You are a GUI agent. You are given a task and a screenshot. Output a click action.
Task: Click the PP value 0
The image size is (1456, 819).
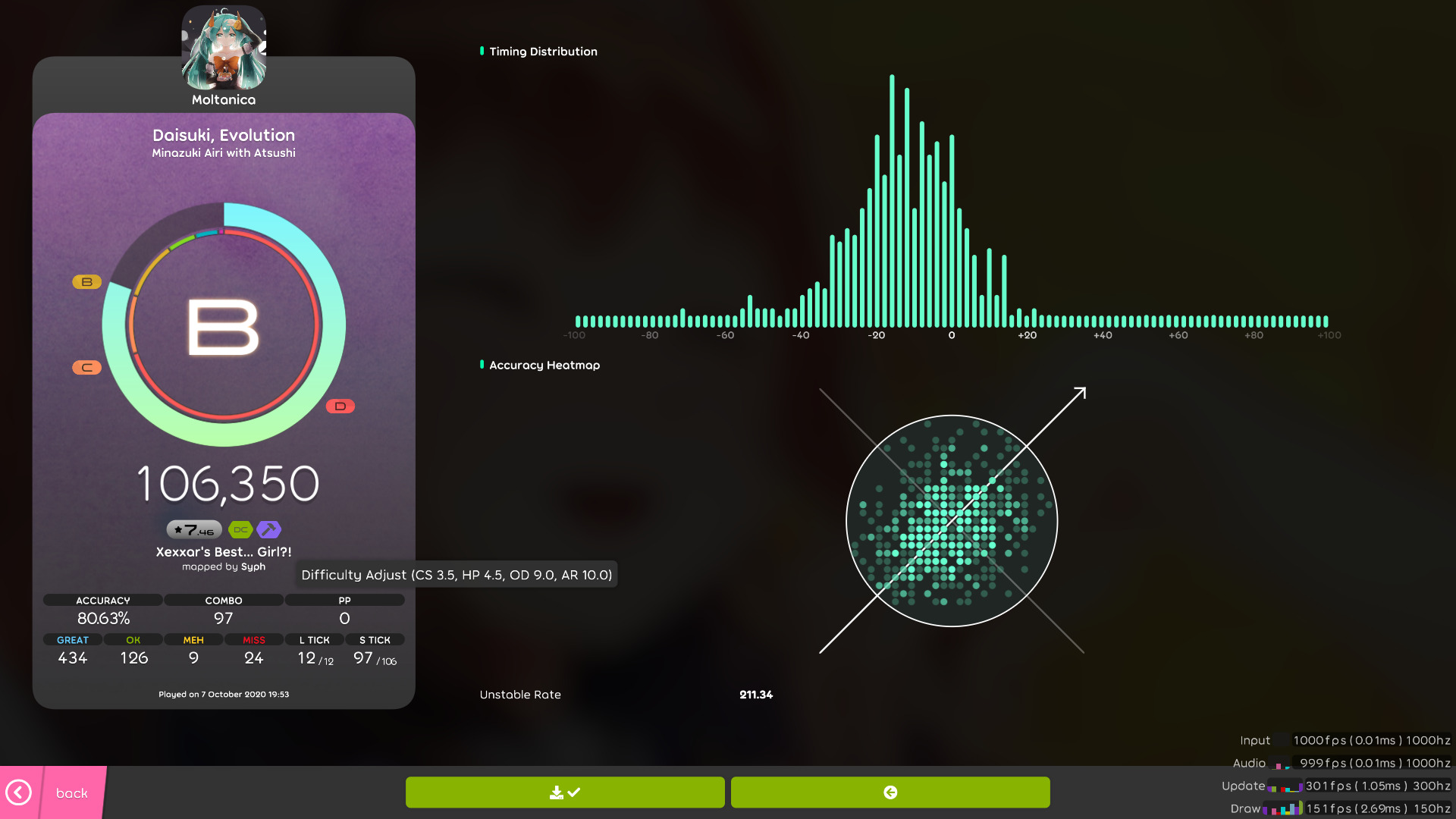[344, 619]
